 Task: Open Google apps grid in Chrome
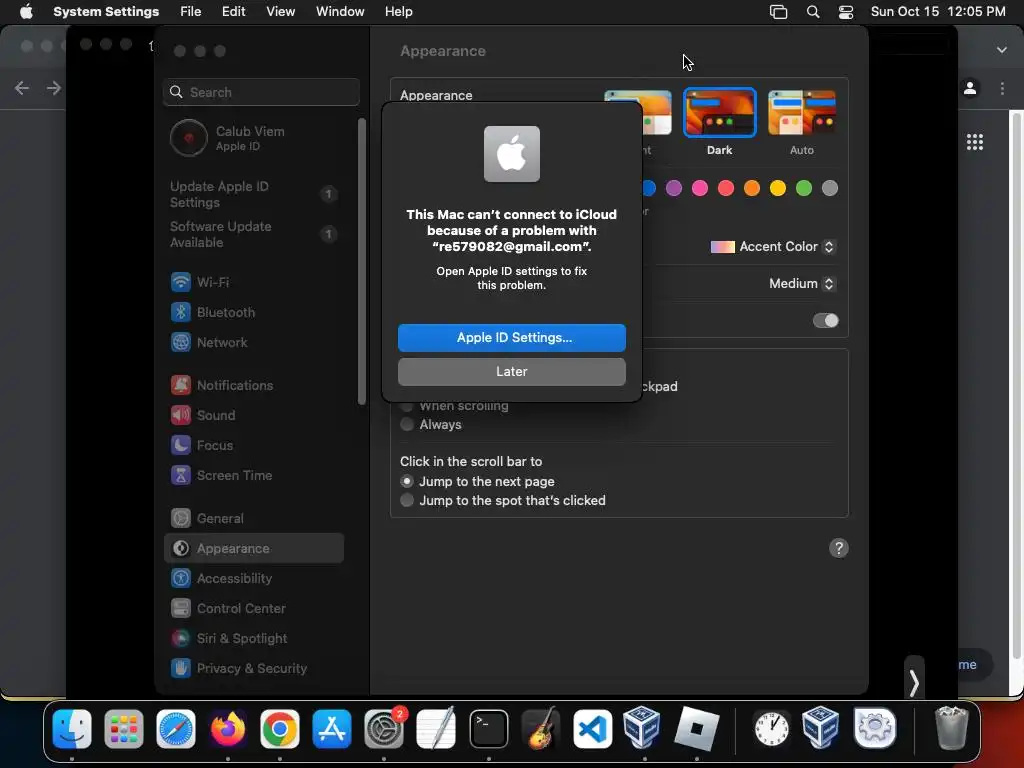click(974, 142)
